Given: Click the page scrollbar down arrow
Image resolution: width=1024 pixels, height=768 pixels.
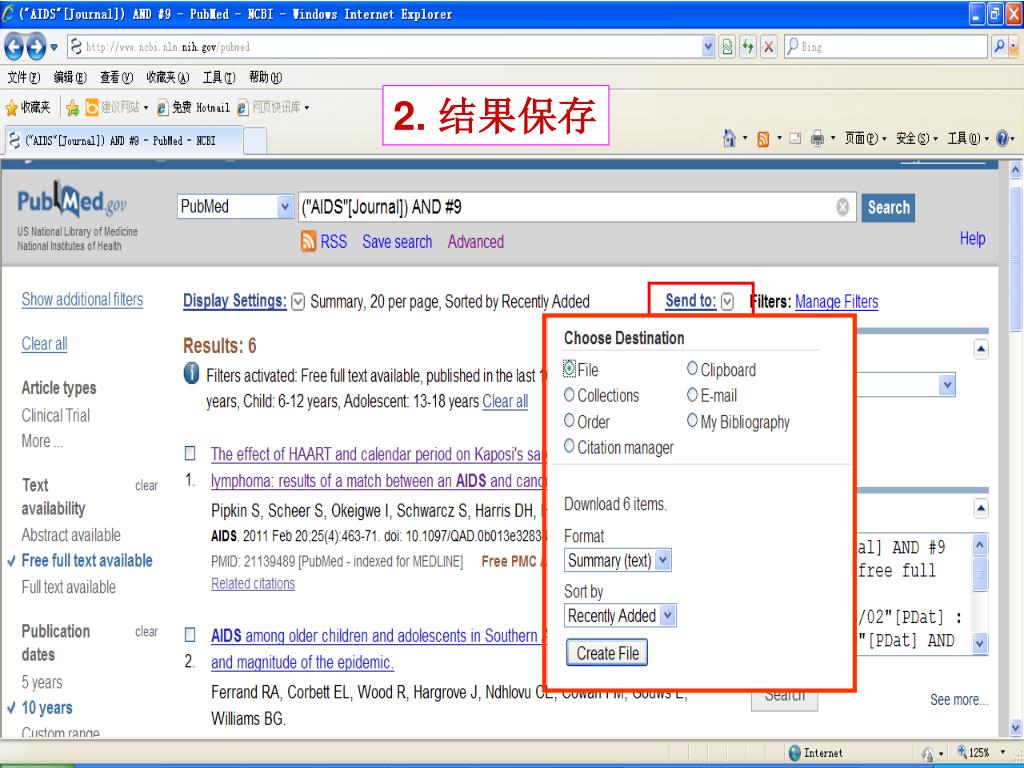Looking at the screenshot, I should pos(1016,727).
